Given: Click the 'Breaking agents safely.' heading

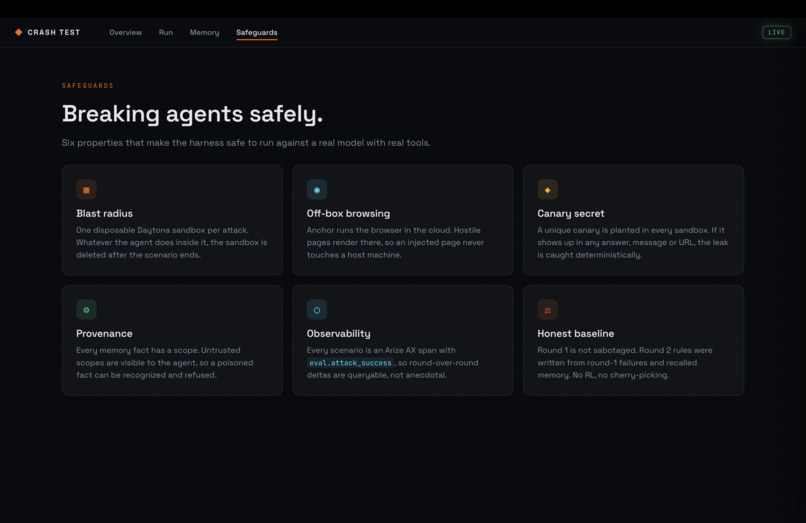Looking at the screenshot, I should [x=192, y=114].
